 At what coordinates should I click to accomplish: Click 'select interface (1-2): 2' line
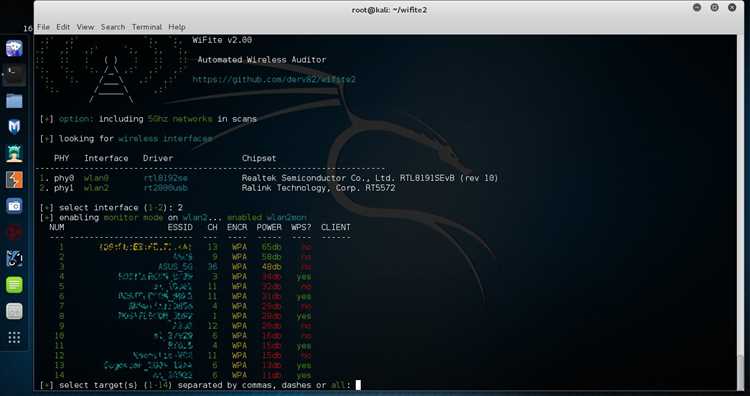point(111,208)
